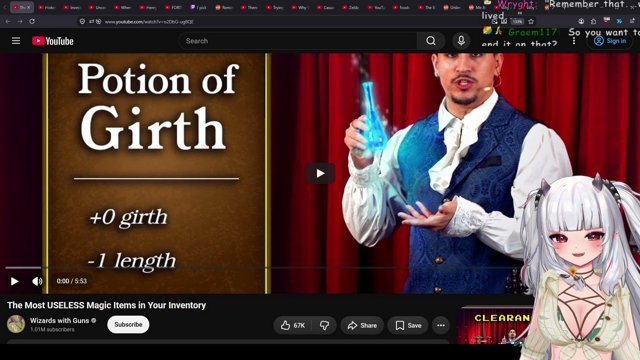
Task: Open the Wizards with Guns channel name
Action: pos(59,320)
